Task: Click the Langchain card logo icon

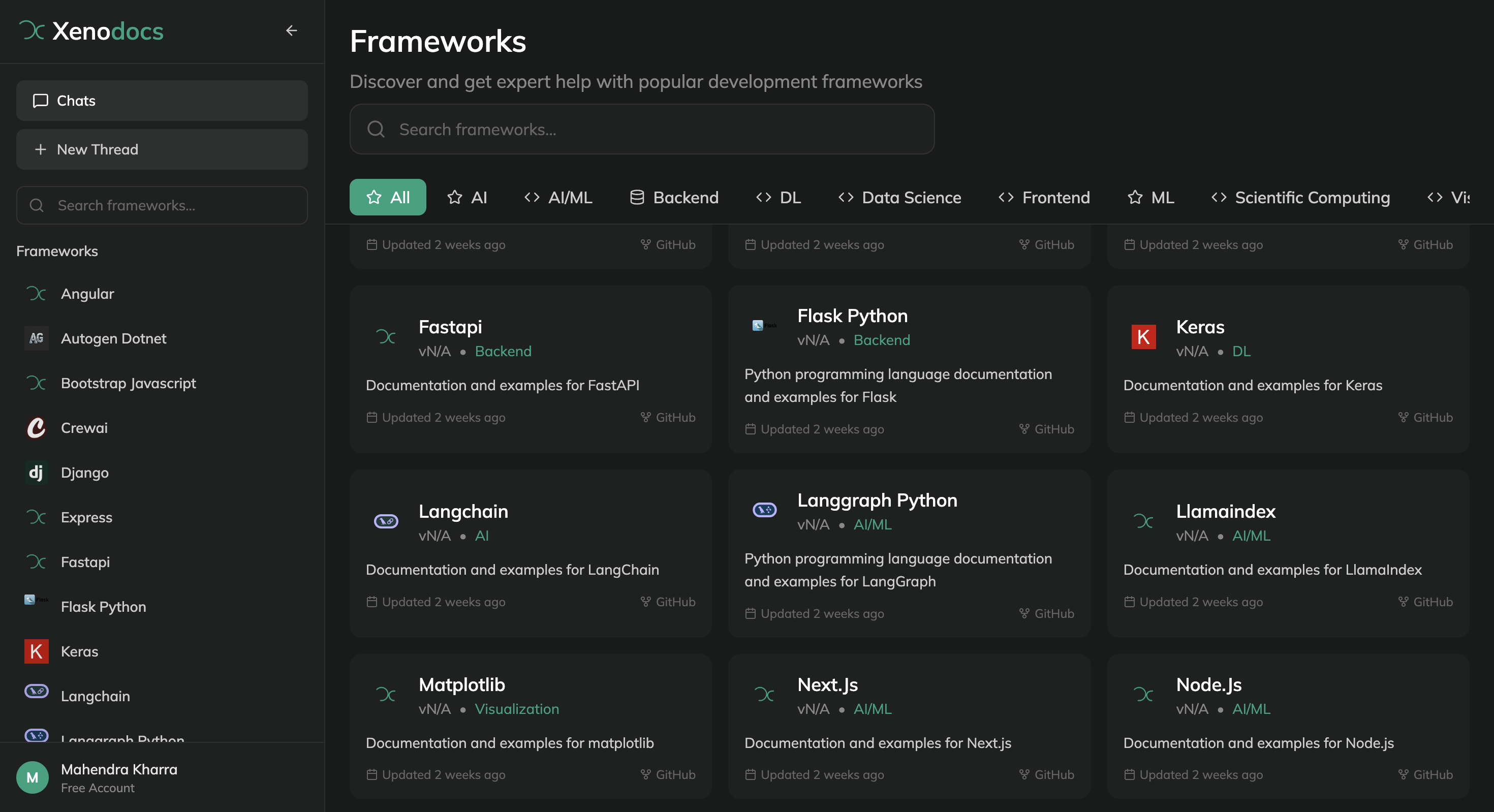Action: pos(386,521)
